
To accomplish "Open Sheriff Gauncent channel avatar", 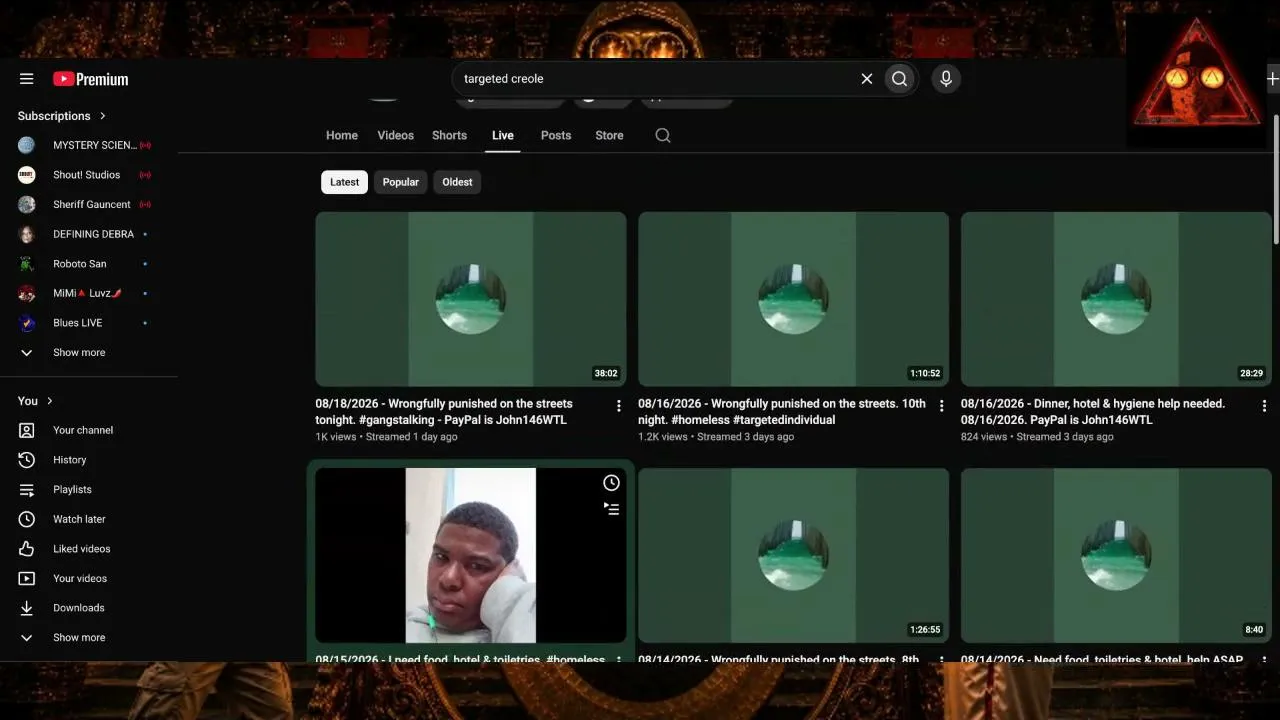I will pyautogui.click(x=27, y=204).
